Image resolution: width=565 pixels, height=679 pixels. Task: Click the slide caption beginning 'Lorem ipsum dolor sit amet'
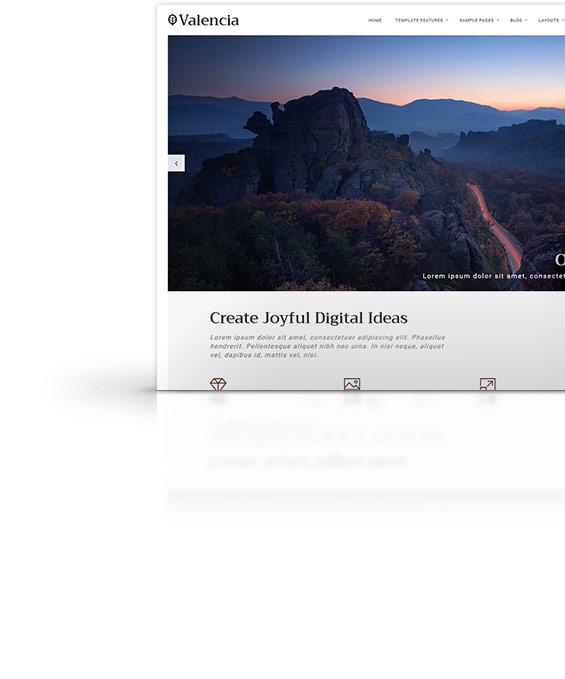(x=494, y=276)
